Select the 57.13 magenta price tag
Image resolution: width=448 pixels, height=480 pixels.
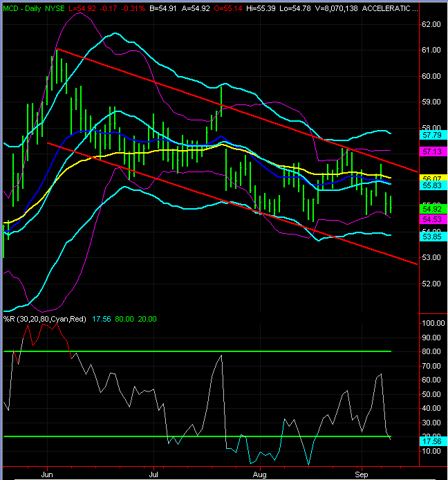tap(432, 152)
